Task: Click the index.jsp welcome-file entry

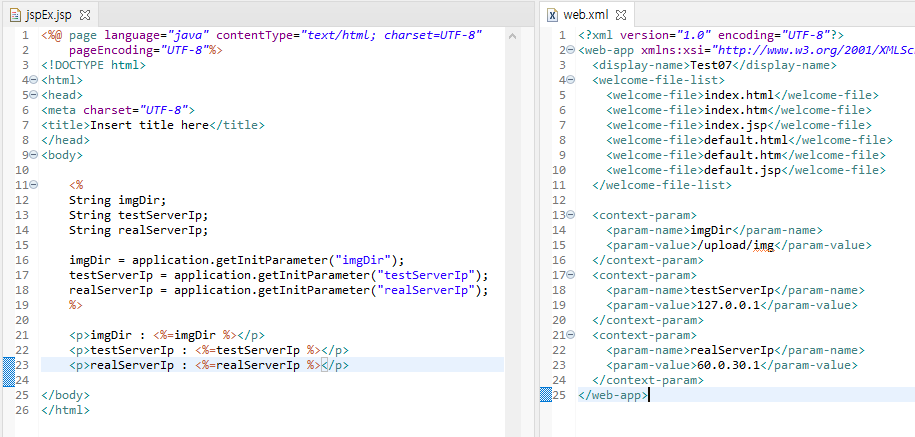Action: click(x=739, y=125)
